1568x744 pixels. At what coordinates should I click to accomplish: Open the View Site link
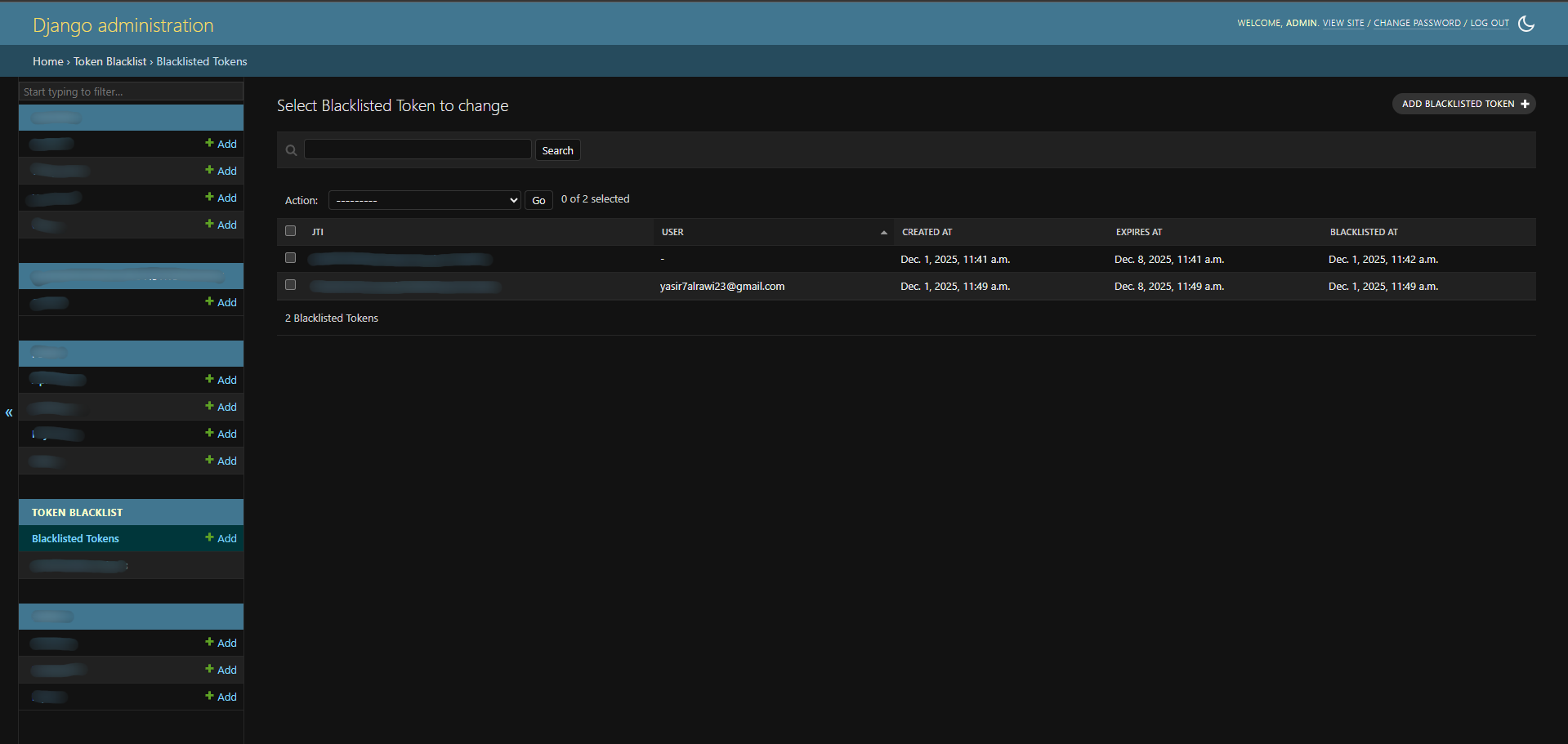pyautogui.click(x=1343, y=23)
